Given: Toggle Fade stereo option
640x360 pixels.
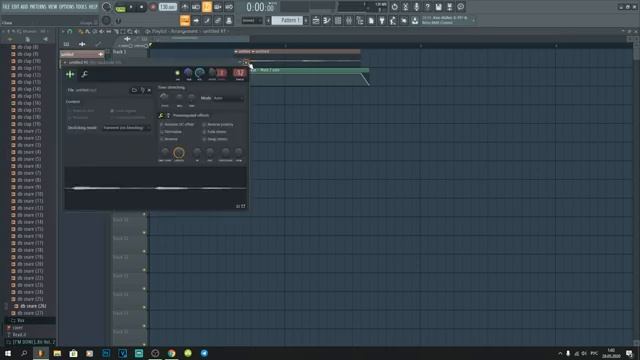Looking at the screenshot, I should pyautogui.click(x=215, y=132).
